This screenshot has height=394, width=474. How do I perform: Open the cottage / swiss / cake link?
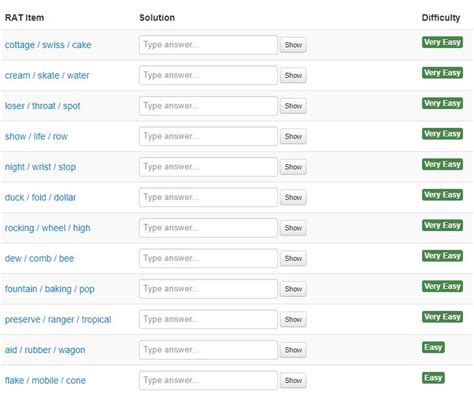point(48,45)
